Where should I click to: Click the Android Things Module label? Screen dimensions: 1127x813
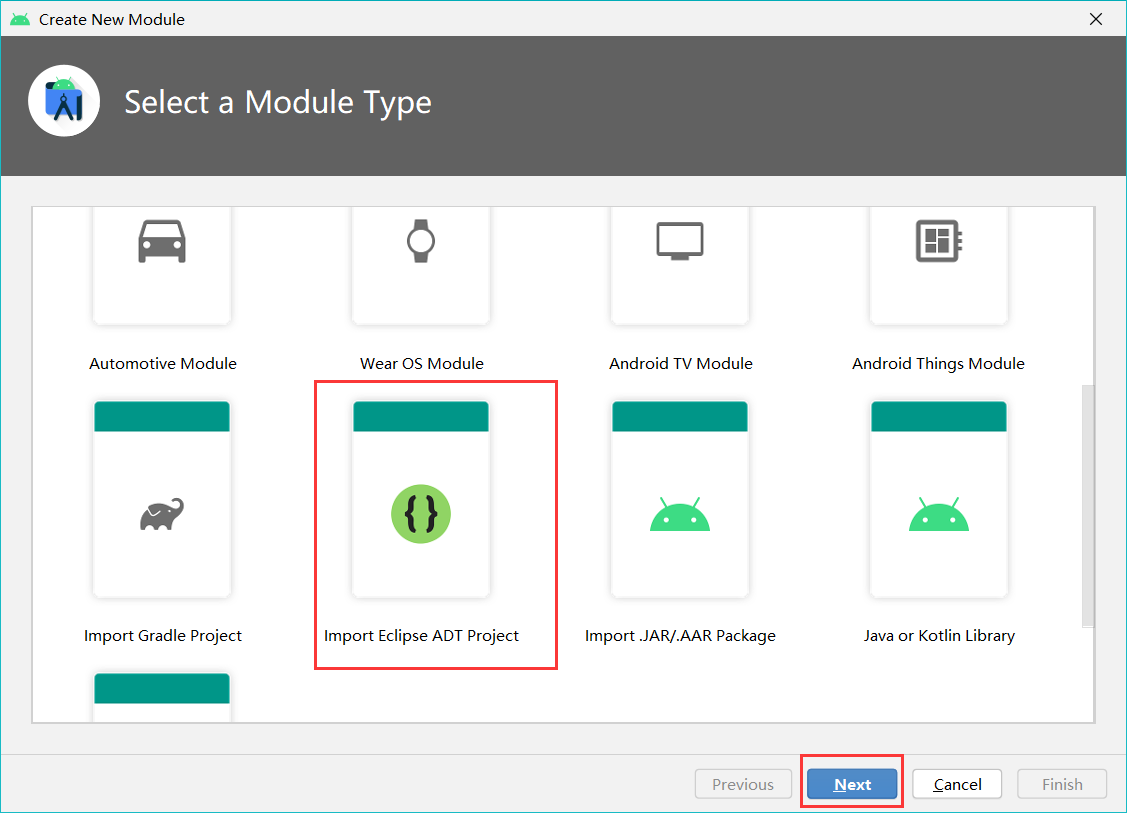pos(938,364)
